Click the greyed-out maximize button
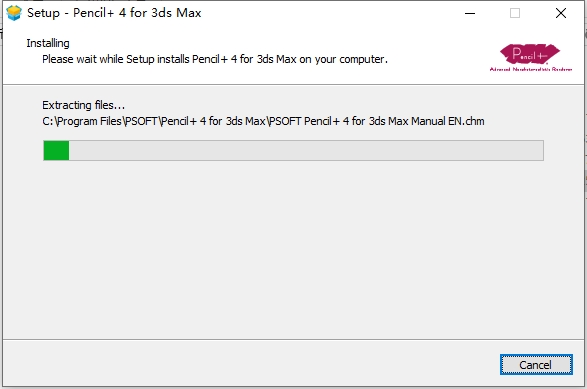587x389 pixels. pos(515,13)
